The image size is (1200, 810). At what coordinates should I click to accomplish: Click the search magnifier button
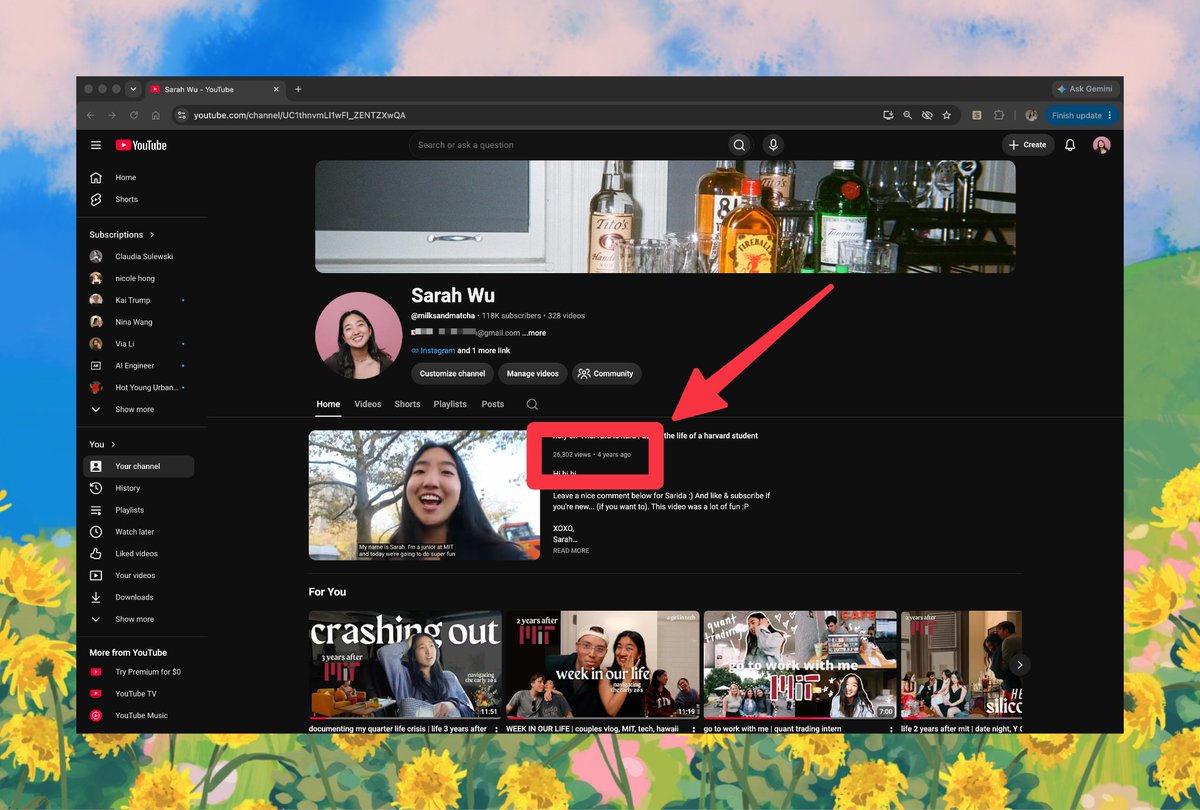coord(739,145)
